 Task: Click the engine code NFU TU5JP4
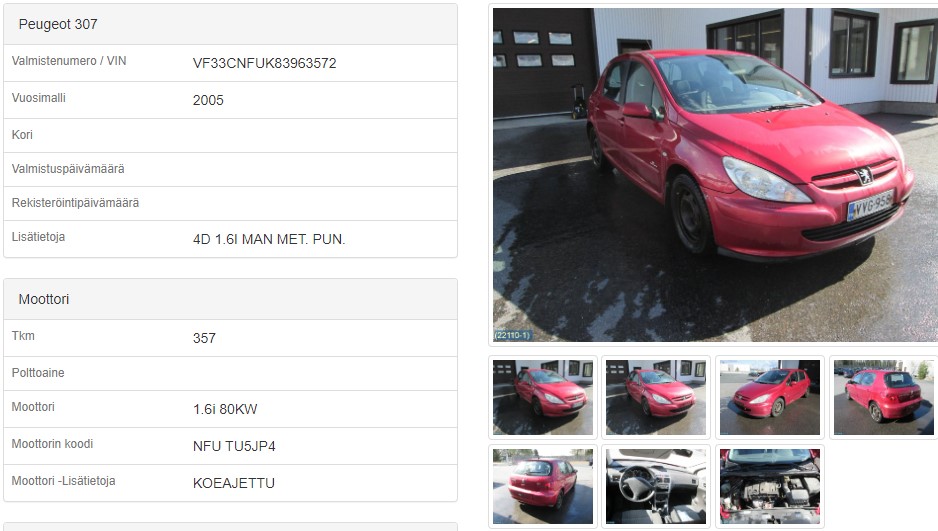(x=234, y=447)
